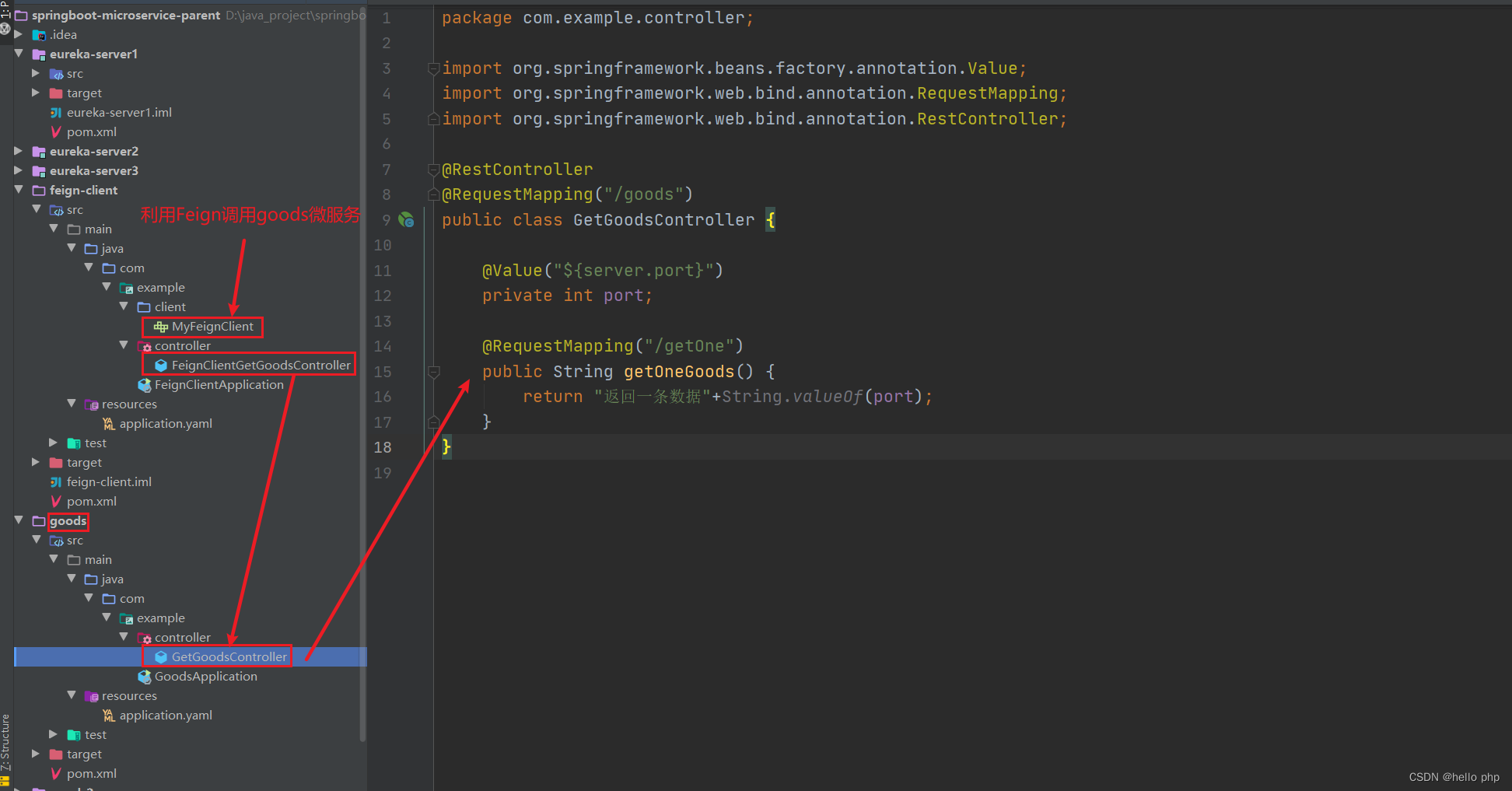
Task: Open FeignClientGetGoodsController class
Action: (261, 366)
